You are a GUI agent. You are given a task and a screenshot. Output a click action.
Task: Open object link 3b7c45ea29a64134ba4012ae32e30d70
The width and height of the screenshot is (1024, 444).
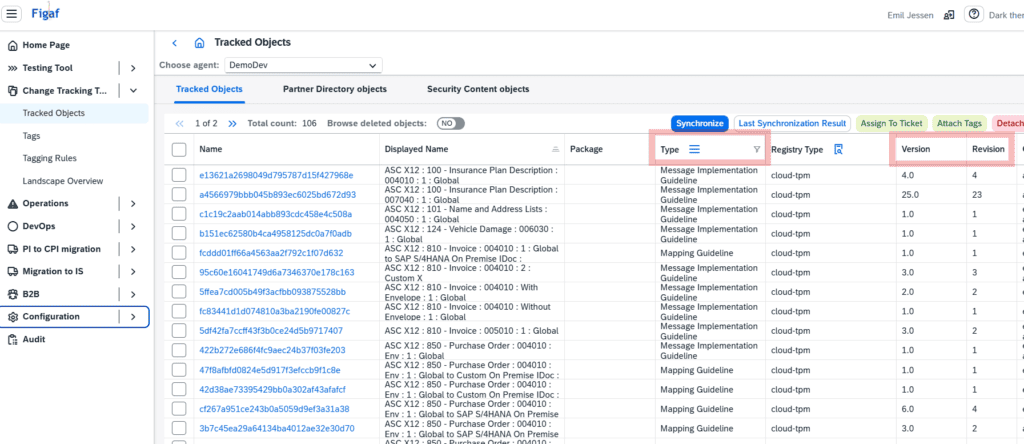[x=277, y=429]
